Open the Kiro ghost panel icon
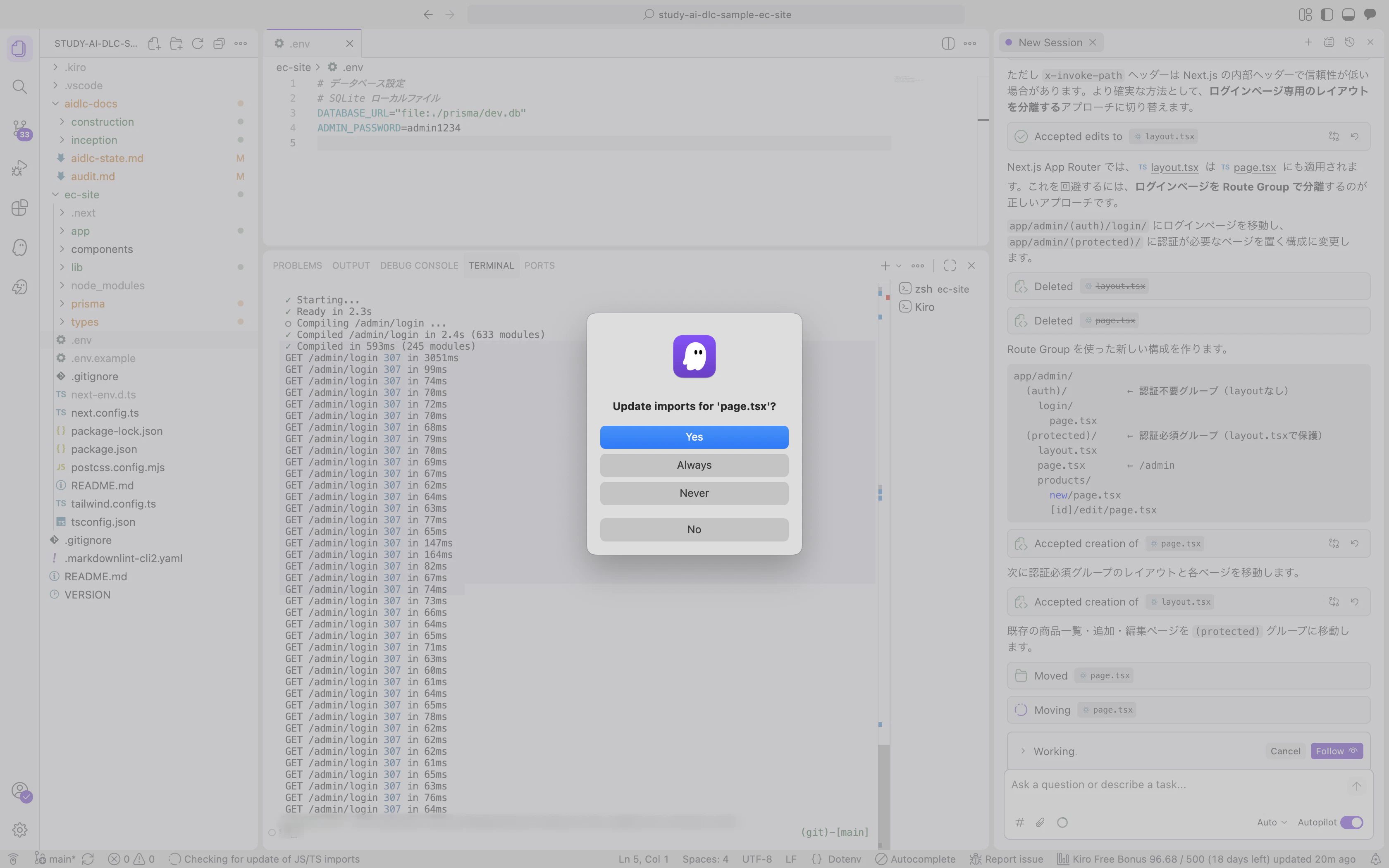 pos(19,248)
